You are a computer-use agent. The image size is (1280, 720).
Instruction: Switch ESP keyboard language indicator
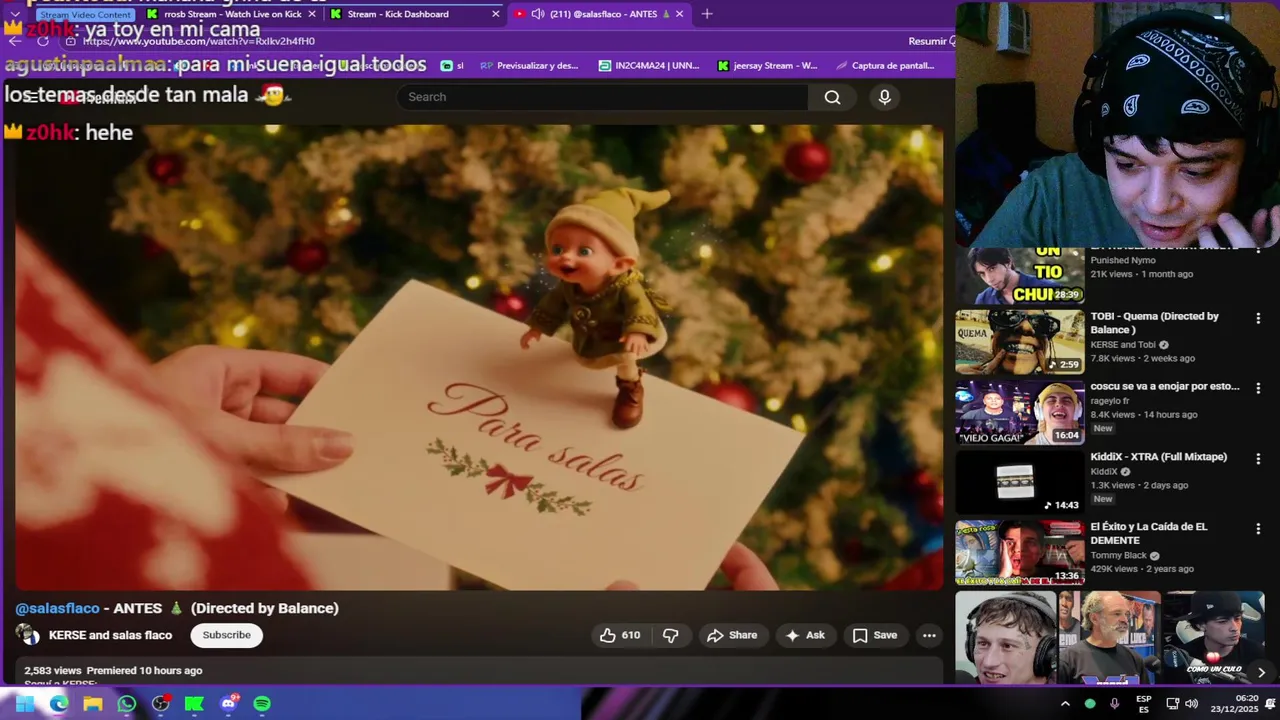pyautogui.click(x=1144, y=704)
